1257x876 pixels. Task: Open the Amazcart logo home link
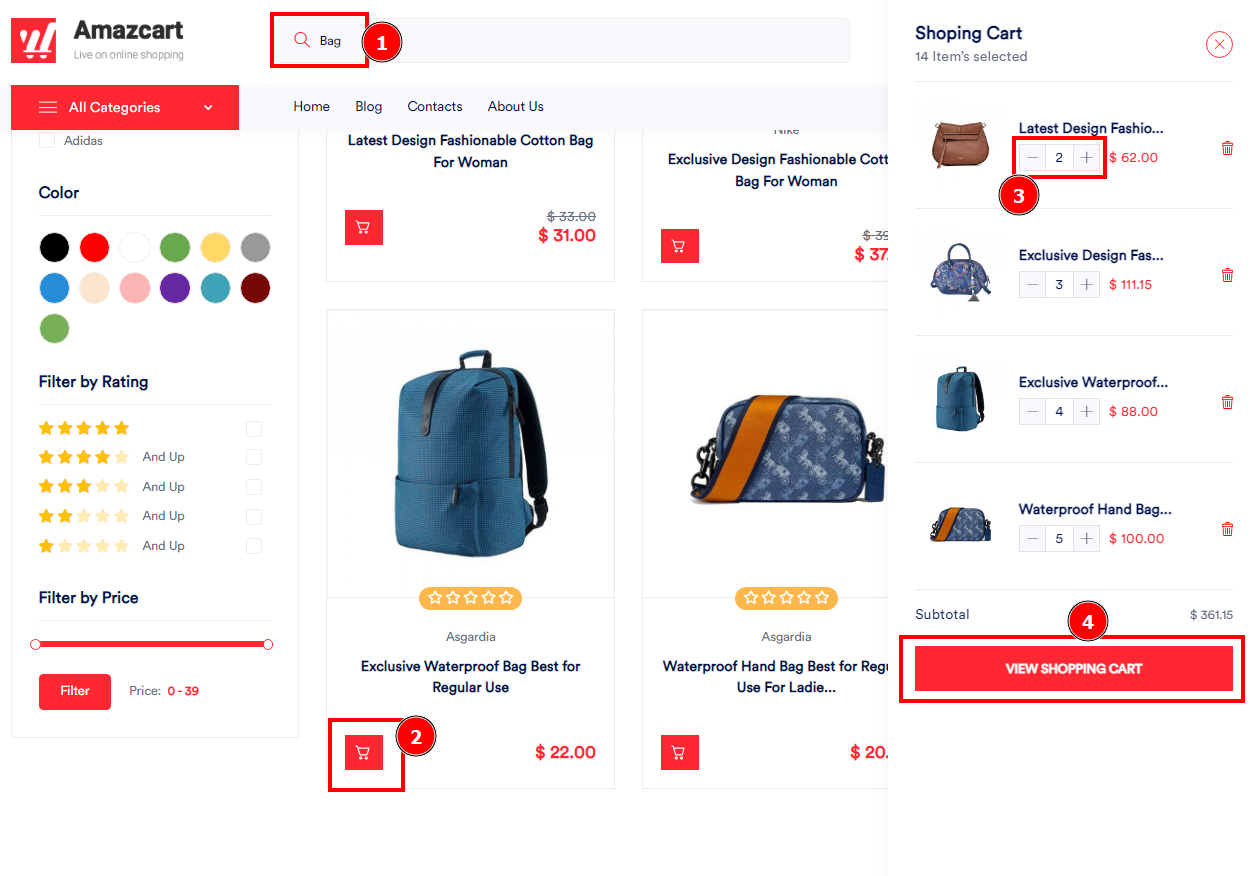(x=97, y=40)
